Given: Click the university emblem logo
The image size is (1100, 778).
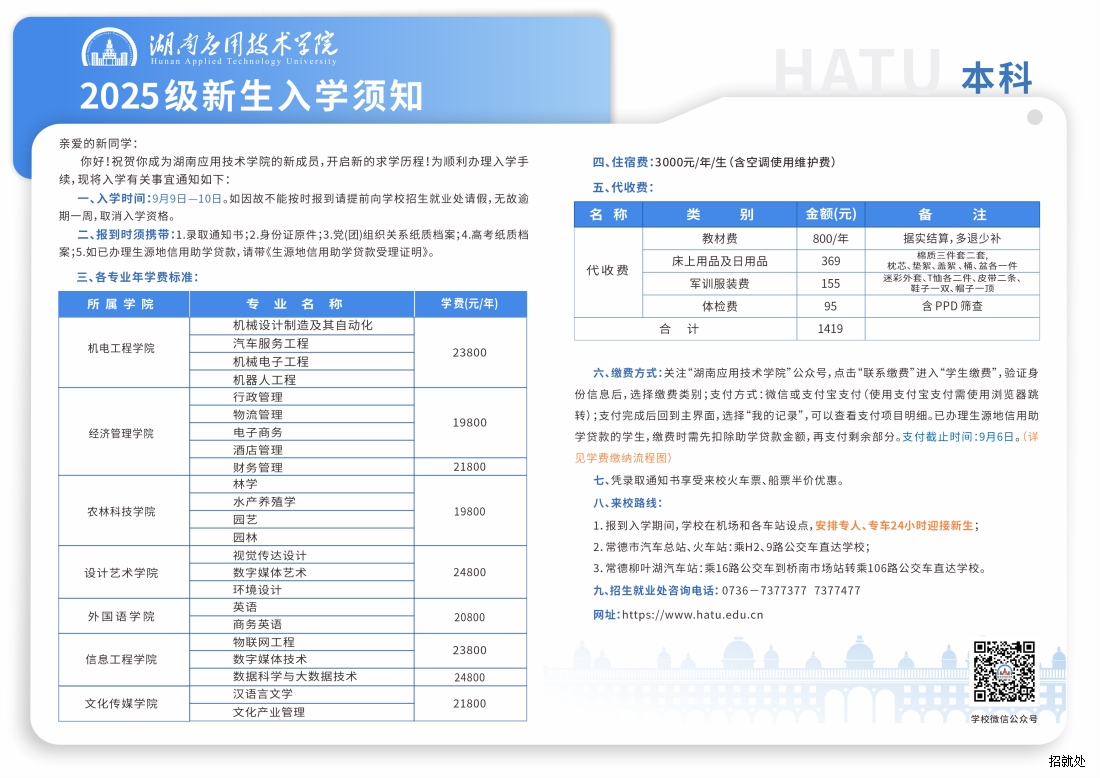Looking at the screenshot, I should 110,48.
